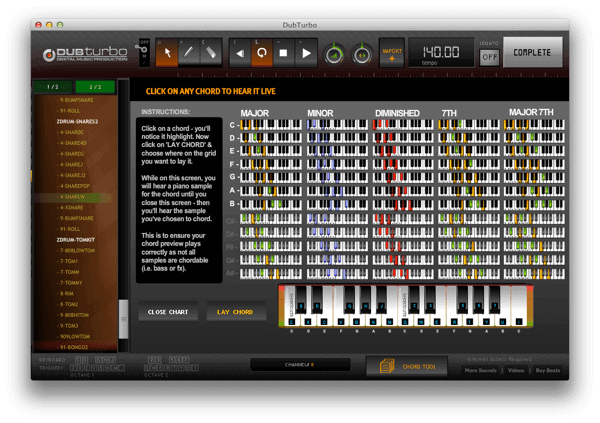Viewport: 600px width, 423px height.
Task: Preview the C Diminished chord
Action: (403, 125)
